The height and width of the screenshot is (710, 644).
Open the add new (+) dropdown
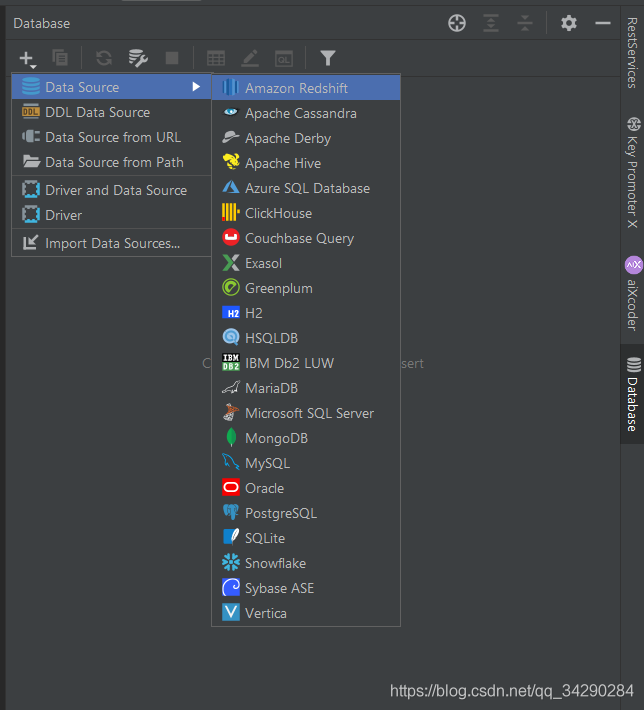[x=27, y=59]
